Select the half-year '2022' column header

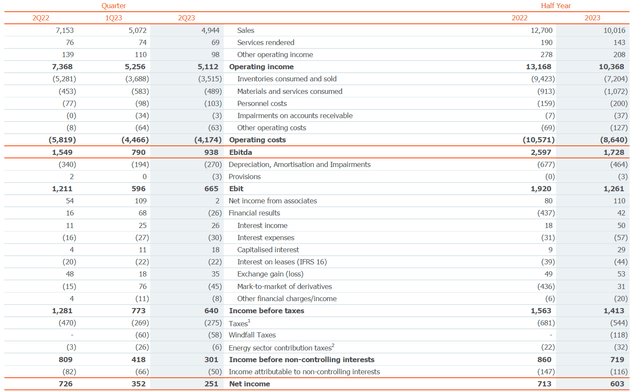(519, 18)
